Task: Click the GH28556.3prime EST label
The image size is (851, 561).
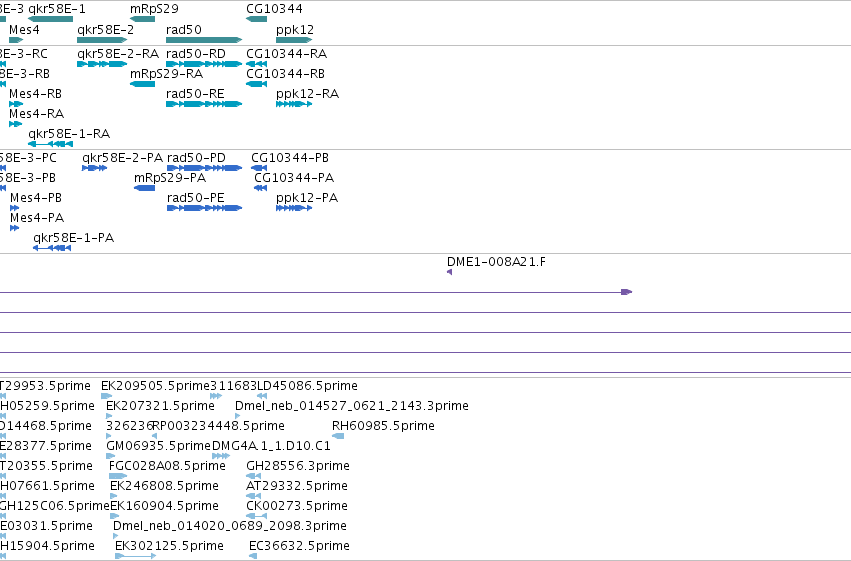Action: (x=298, y=466)
